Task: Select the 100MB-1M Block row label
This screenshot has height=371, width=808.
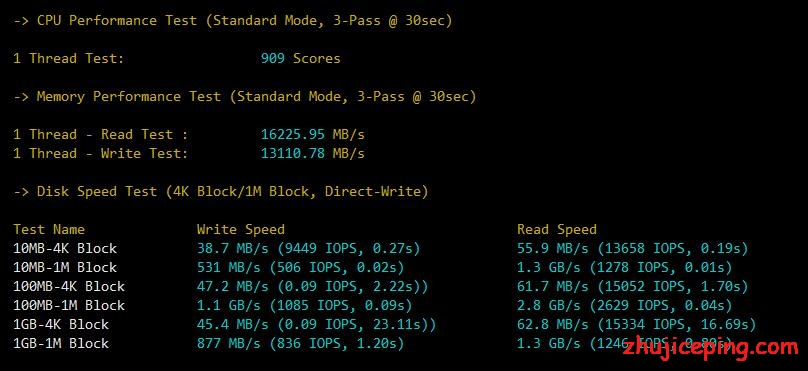Action: click(x=69, y=306)
